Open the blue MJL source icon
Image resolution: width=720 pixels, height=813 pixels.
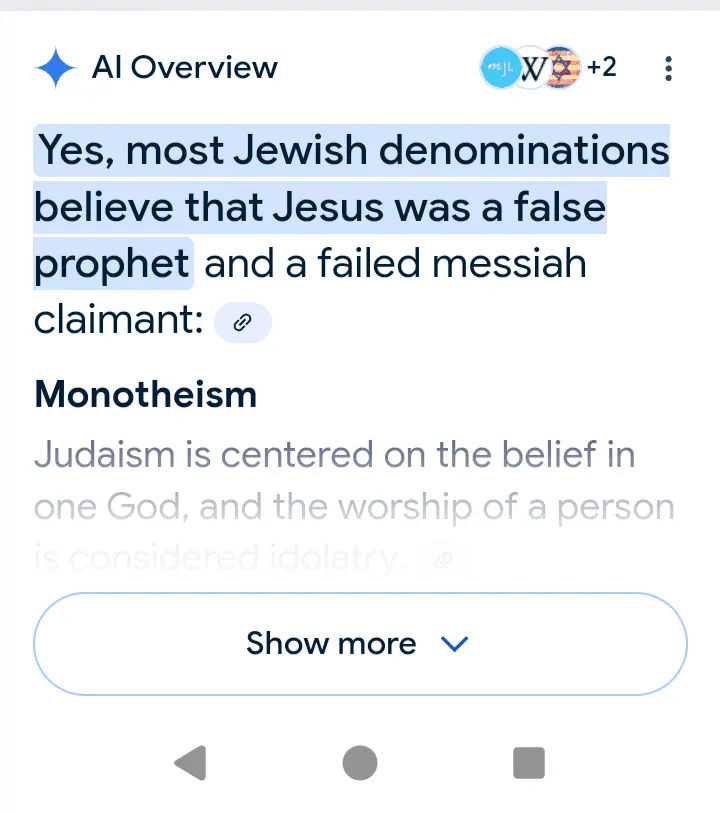click(x=500, y=68)
